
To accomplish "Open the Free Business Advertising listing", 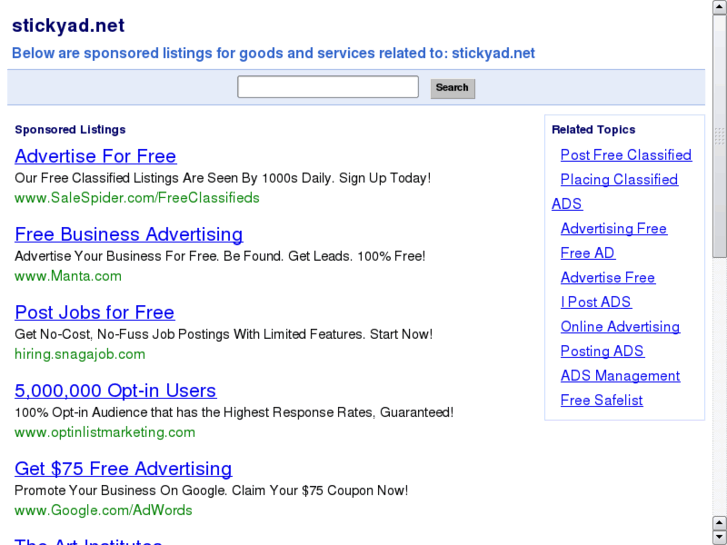I will (x=128, y=234).
